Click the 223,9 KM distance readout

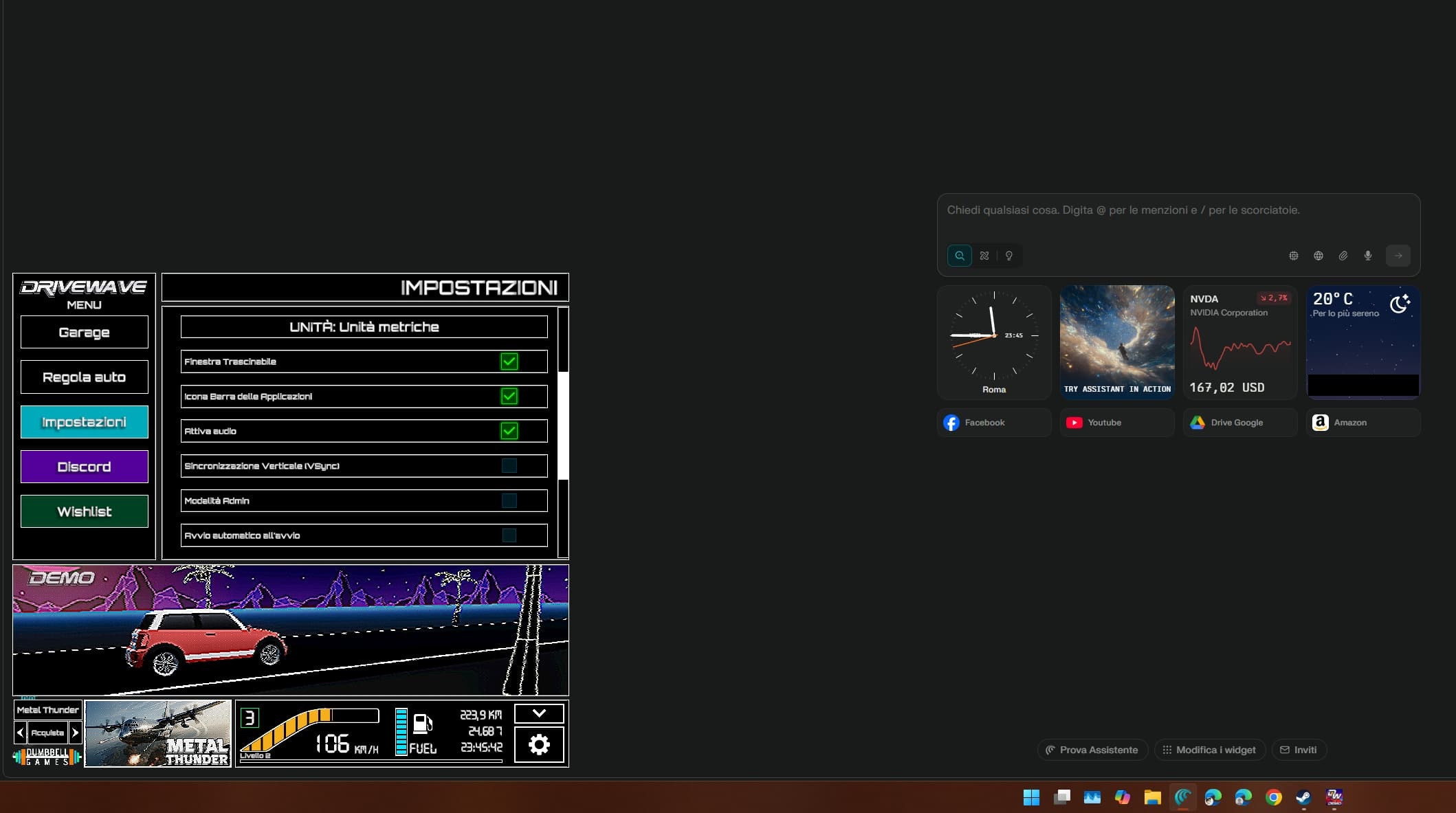click(x=481, y=715)
